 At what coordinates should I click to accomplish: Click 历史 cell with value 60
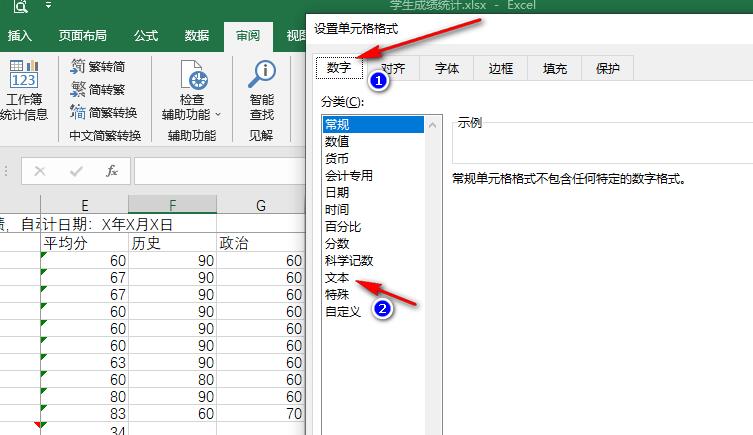click(x=172, y=413)
